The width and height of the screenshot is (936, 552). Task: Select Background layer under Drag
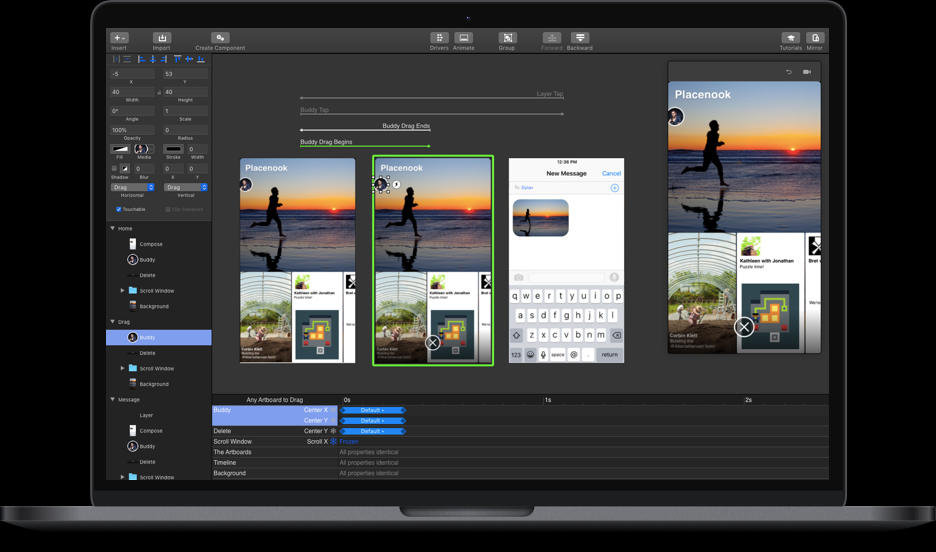click(159, 384)
